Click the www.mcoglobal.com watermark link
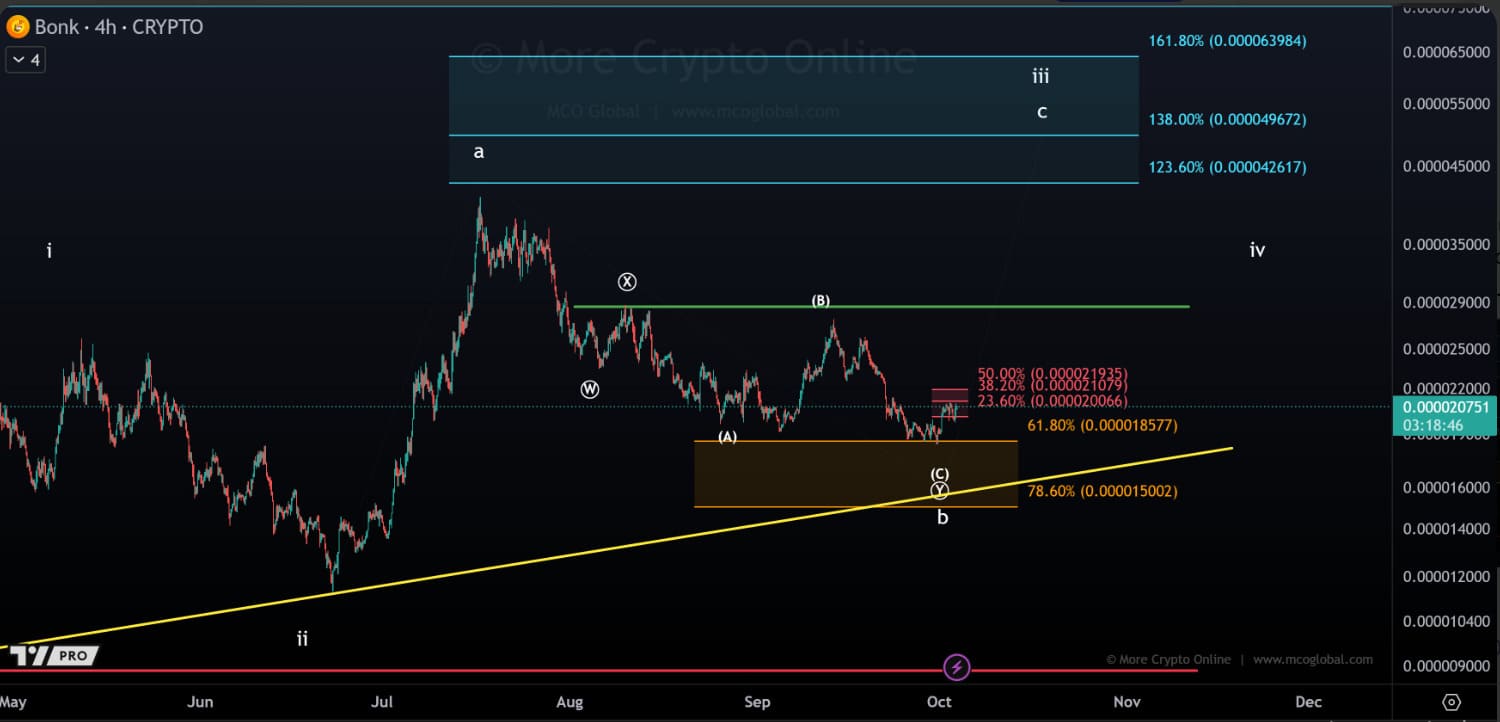The image size is (1500, 722). (1312, 660)
